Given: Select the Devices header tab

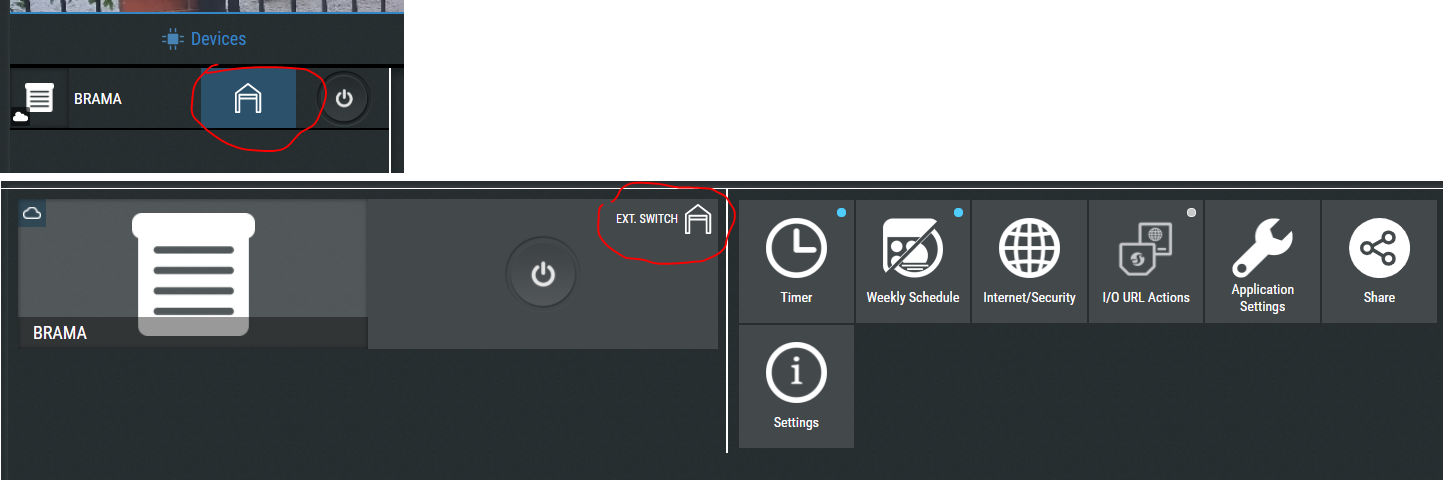Looking at the screenshot, I should point(204,39).
